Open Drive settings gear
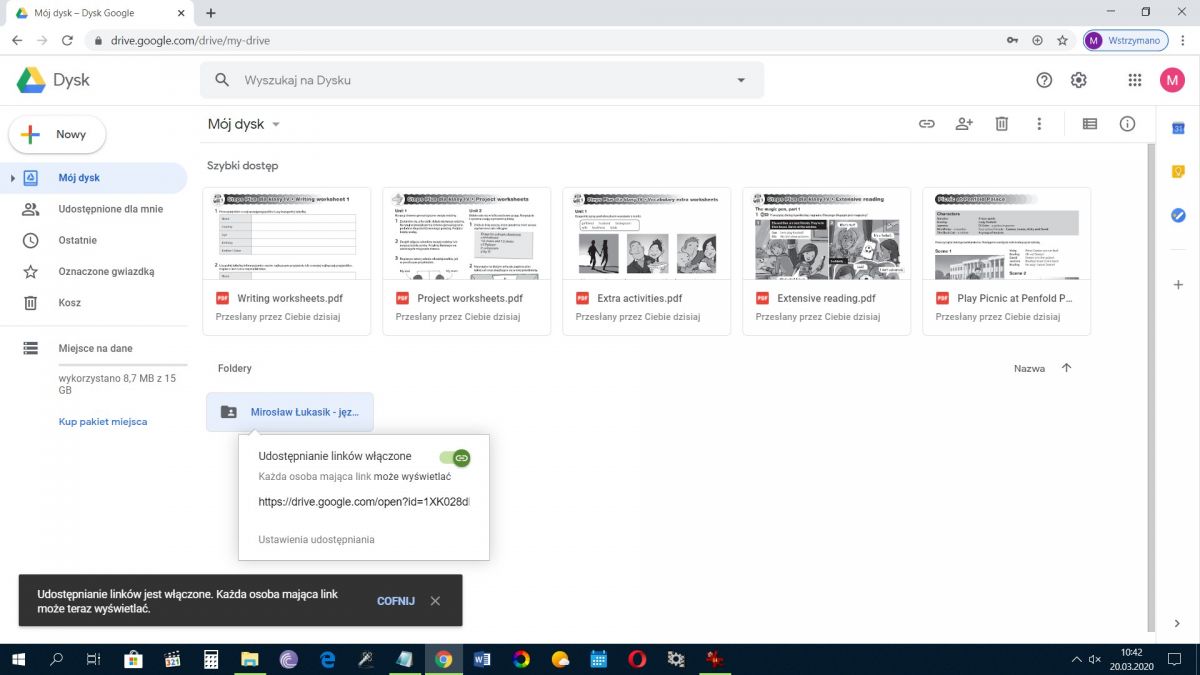The height and width of the screenshot is (675, 1200). (1079, 80)
